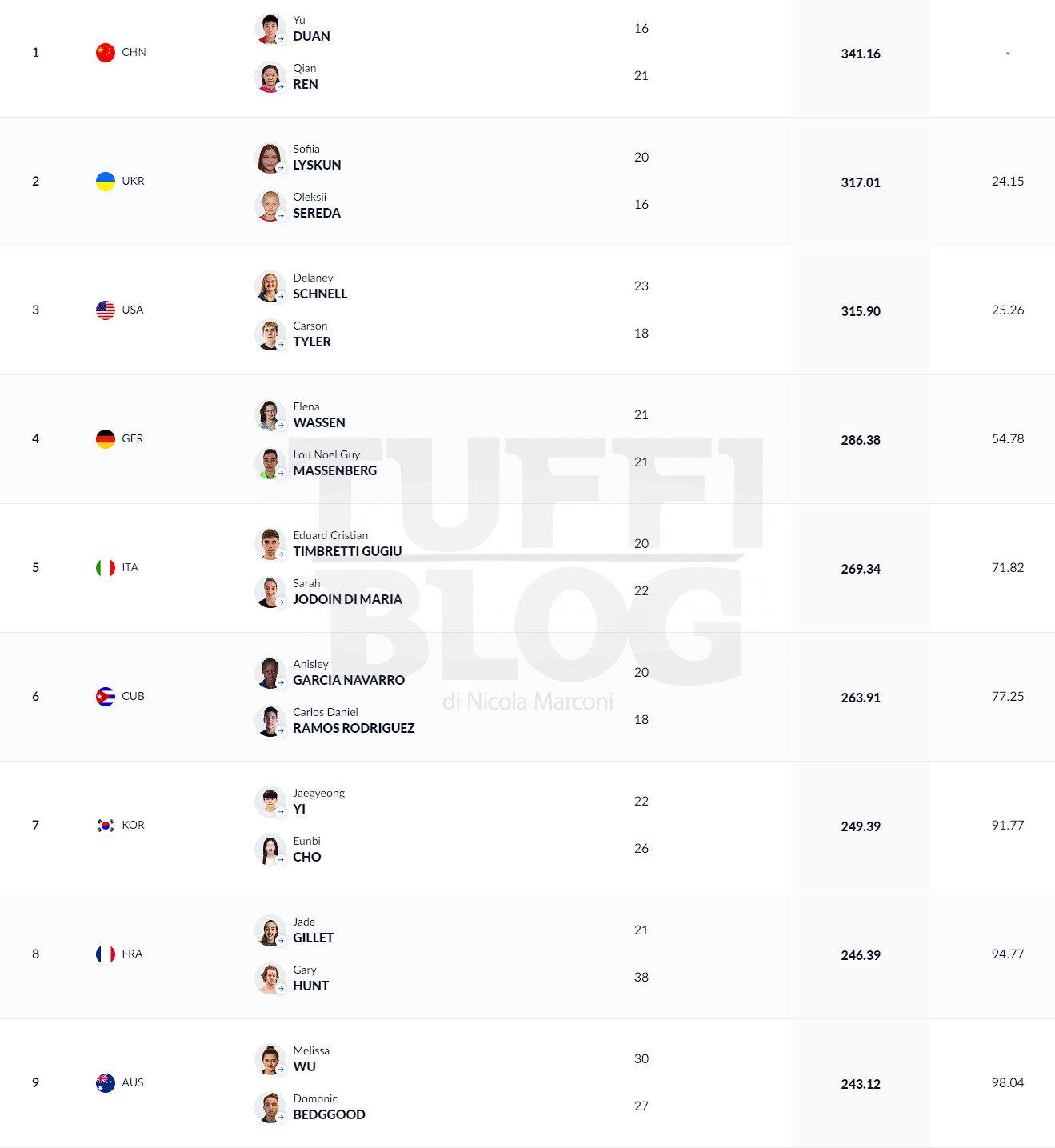Click the Cuba flag icon

tap(106, 697)
